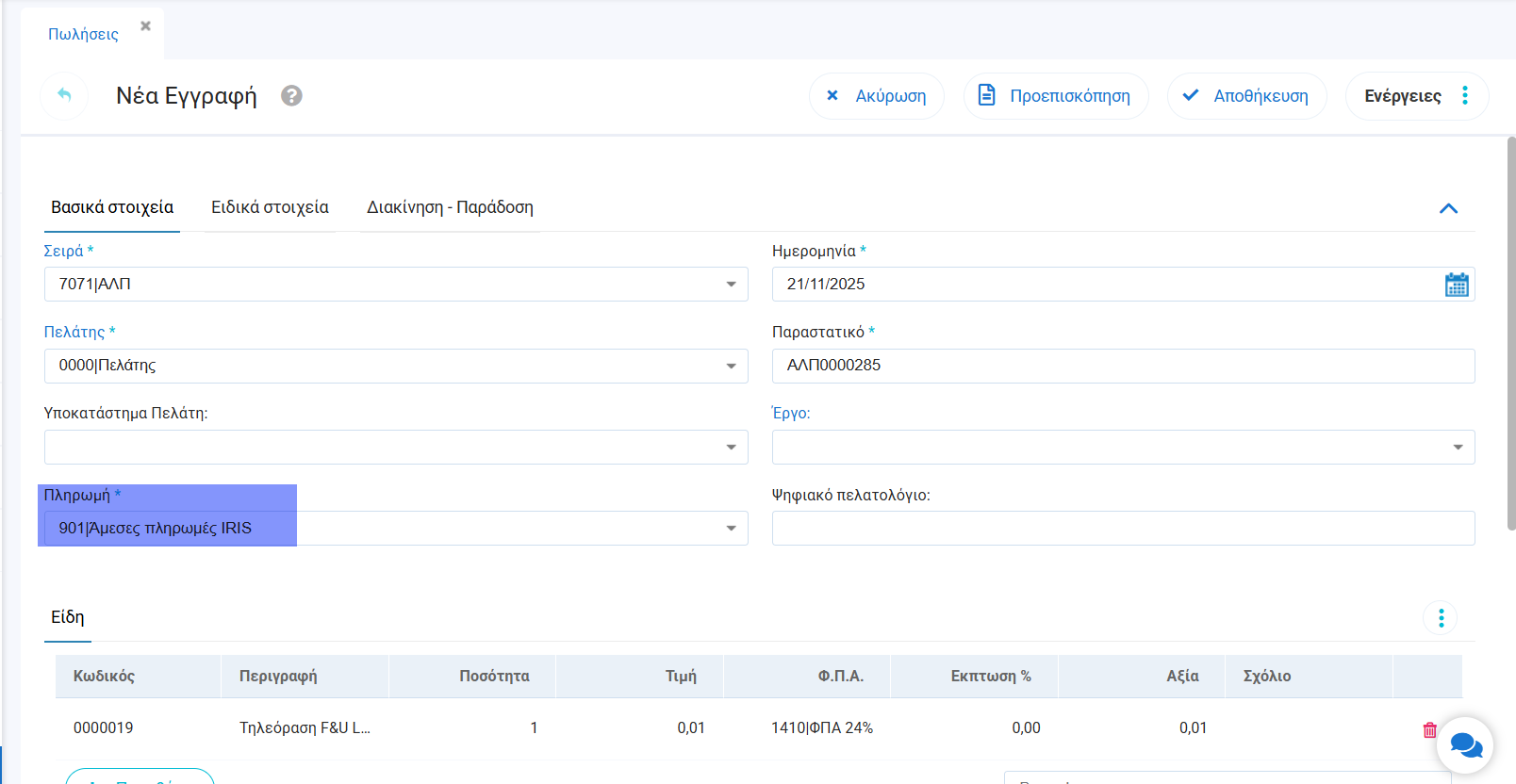The image size is (1516, 784).
Task: Delete item row with trash icon
Action: click(1429, 729)
